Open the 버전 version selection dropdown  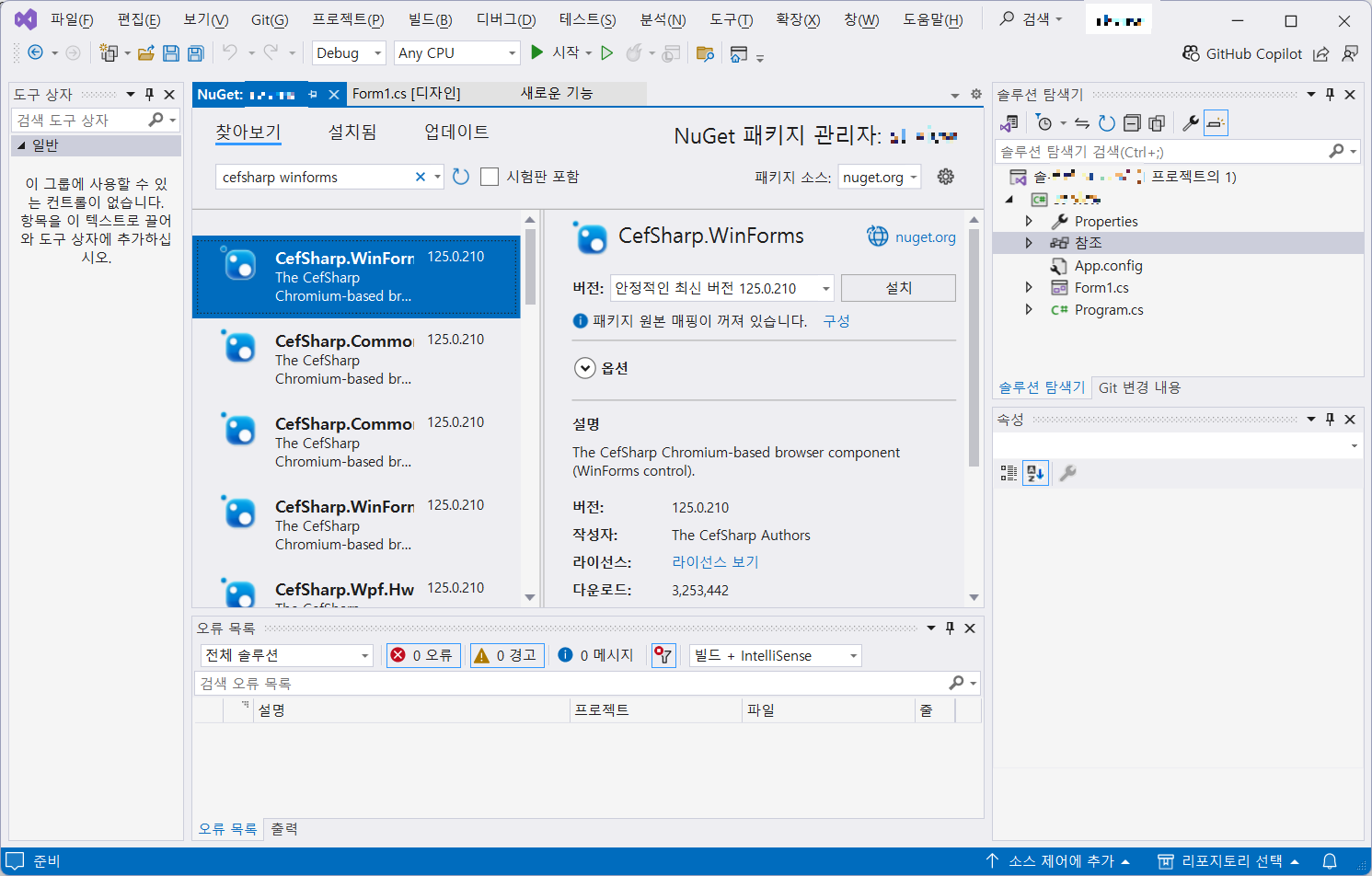click(x=722, y=288)
